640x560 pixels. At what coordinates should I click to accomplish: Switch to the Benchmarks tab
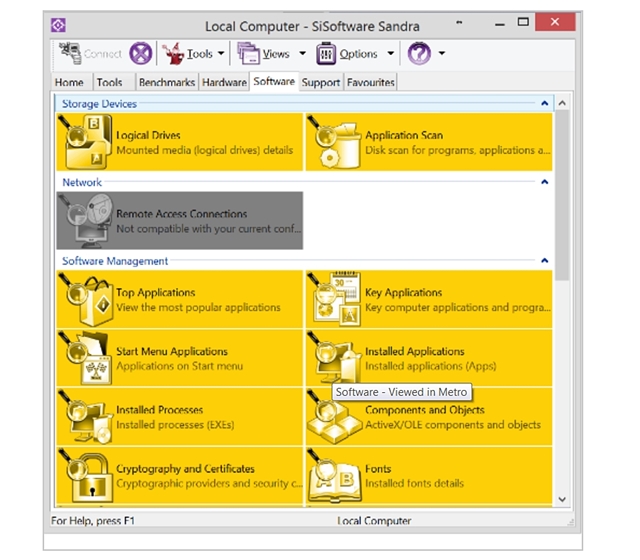[167, 82]
